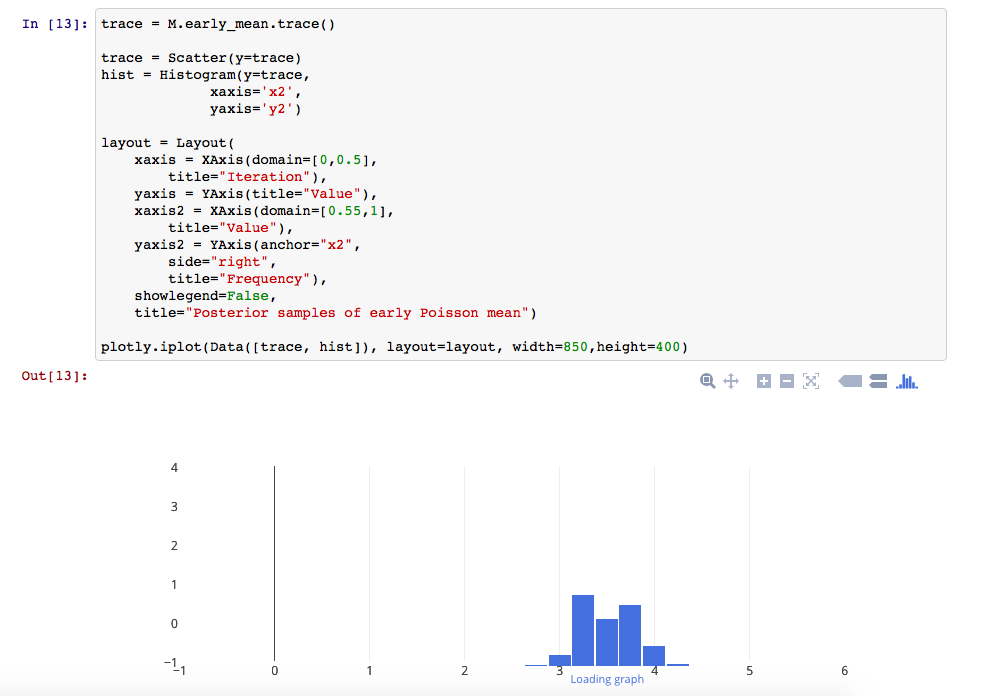Click the Zoom in plus button
Image resolution: width=992 pixels, height=696 pixels.
point(764,381)
